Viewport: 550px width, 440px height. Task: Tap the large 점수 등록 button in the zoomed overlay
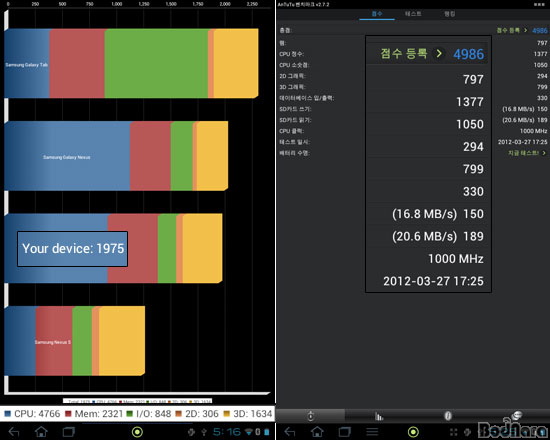pos(404,54)
